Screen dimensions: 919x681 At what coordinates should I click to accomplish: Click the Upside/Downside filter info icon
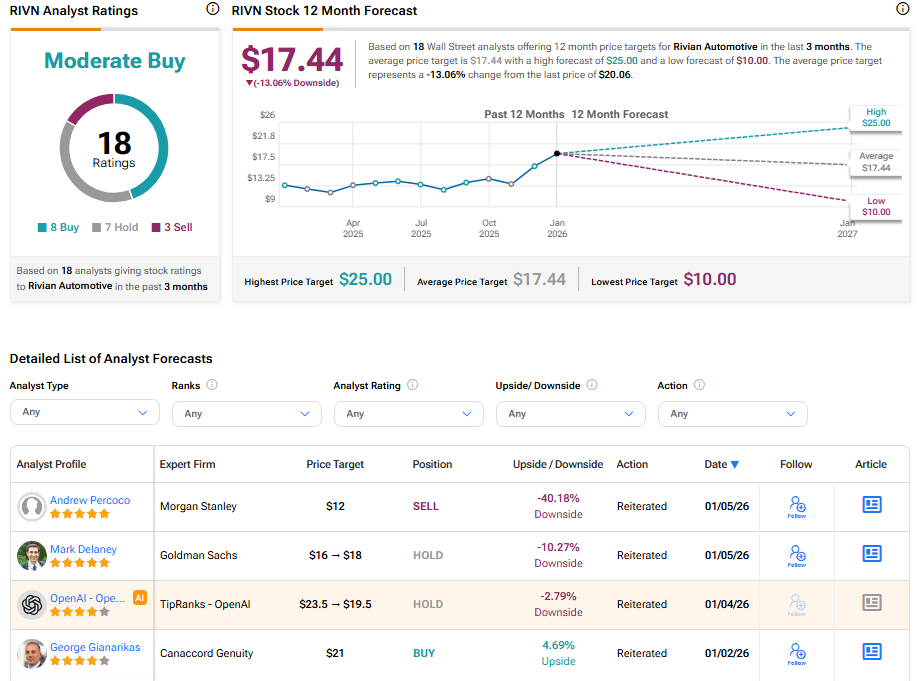(592, 385)
